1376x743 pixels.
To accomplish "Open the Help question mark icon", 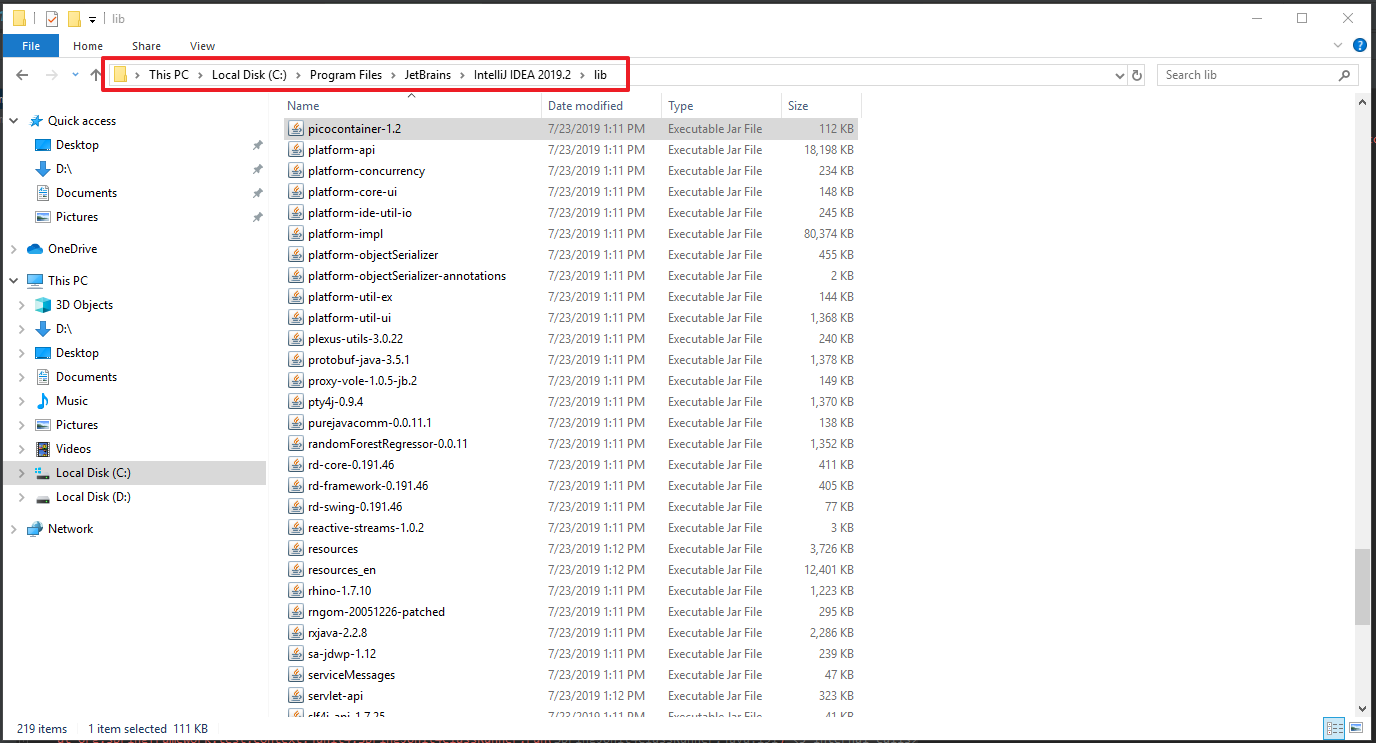I will coord(1359,45).
